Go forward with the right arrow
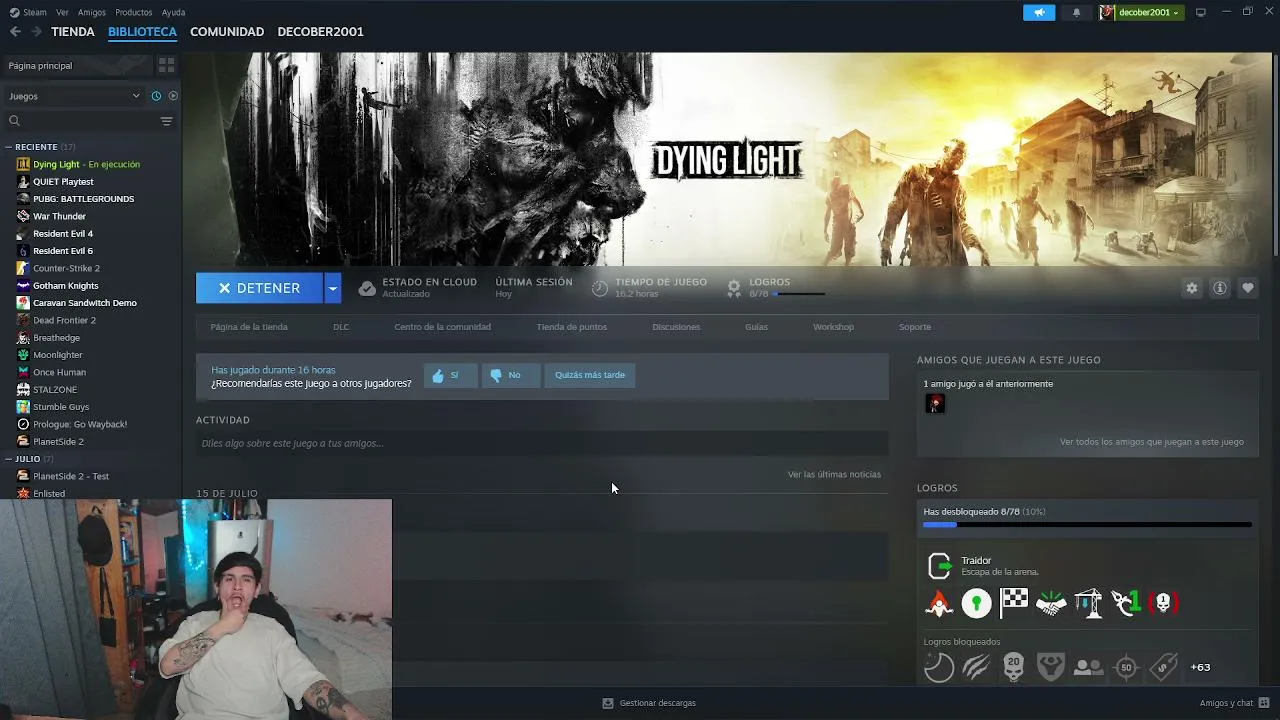Viewport: 1280px width, 720px height. [36, 32]
